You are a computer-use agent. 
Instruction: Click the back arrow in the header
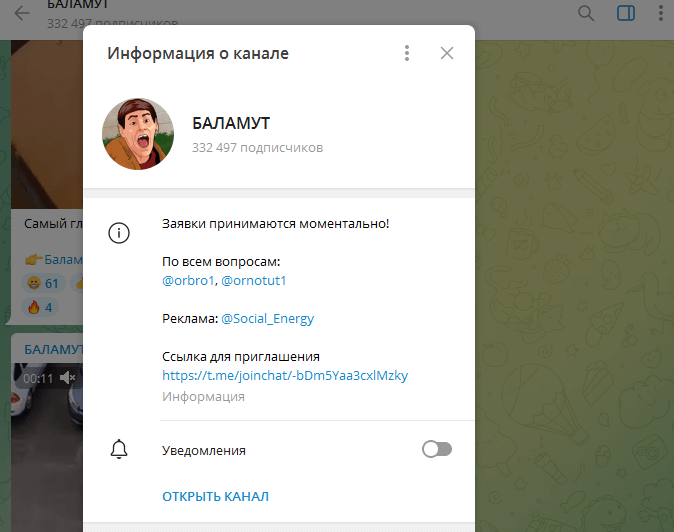22,14
